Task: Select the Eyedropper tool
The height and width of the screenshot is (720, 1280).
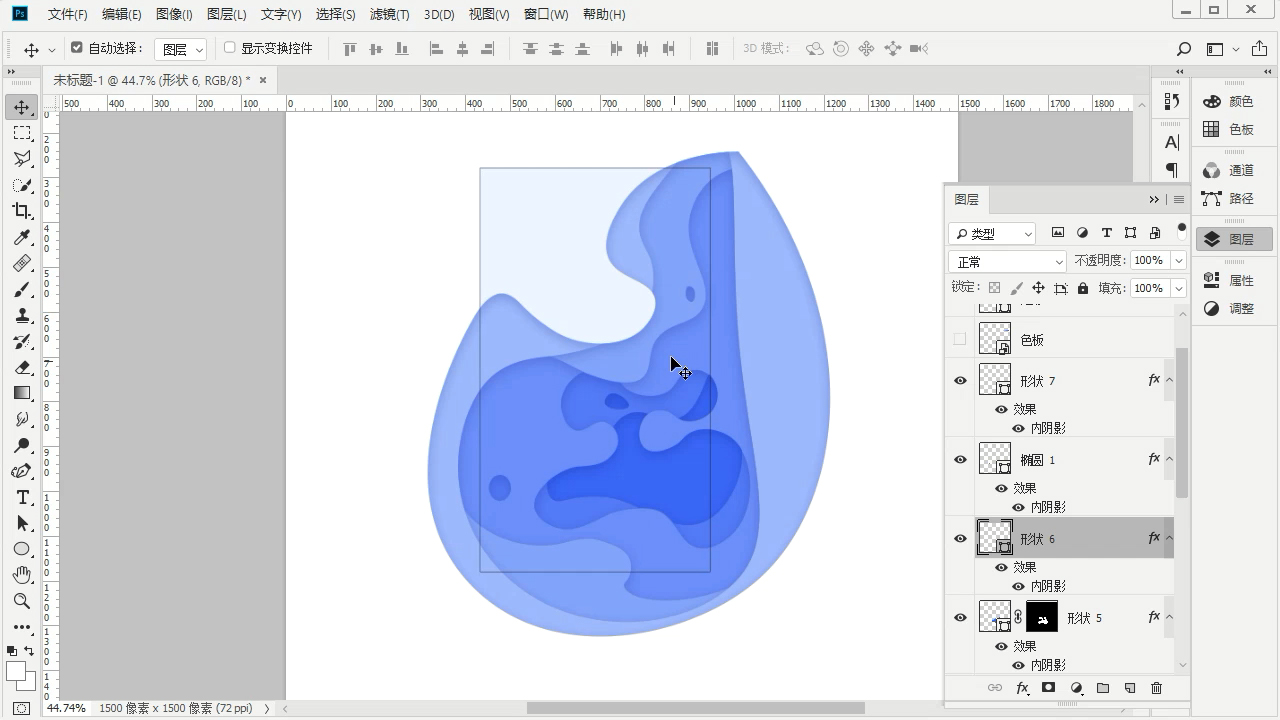Action: pyautogui.click(x=21, y=237)
